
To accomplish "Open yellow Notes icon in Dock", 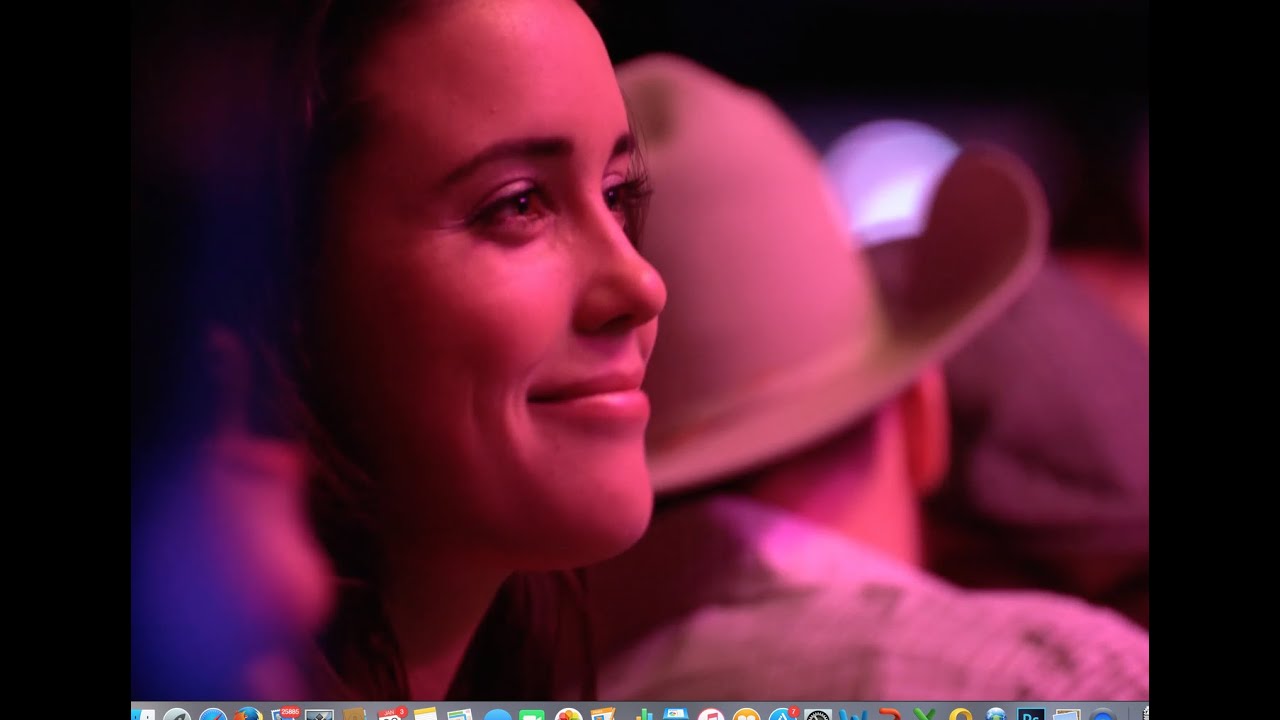I will pyautogui.click(x=426, y=713).
